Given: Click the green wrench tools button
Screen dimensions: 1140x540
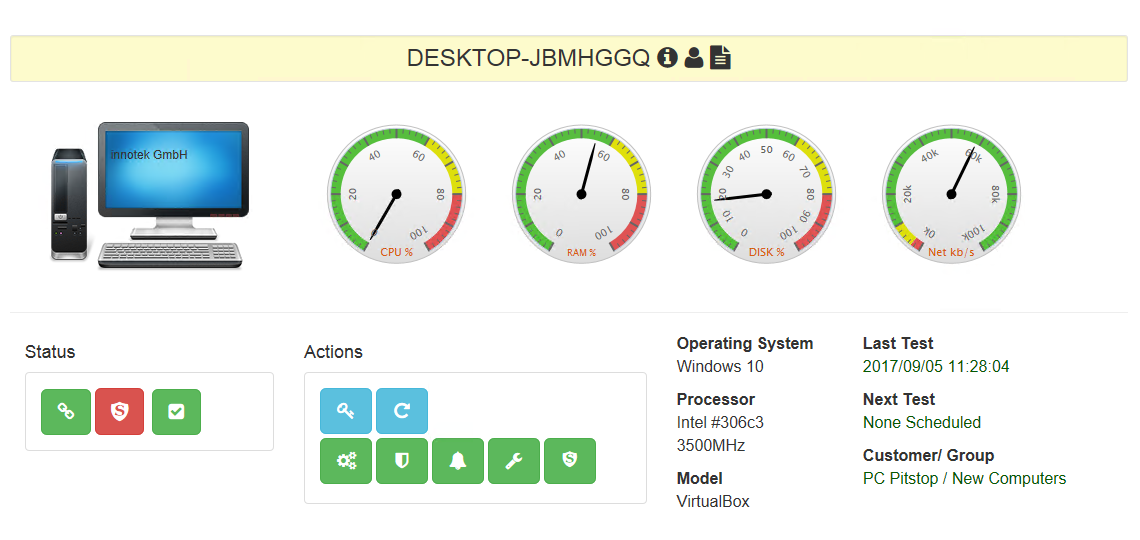Looking at the screenshot, I should coord(514,461).
